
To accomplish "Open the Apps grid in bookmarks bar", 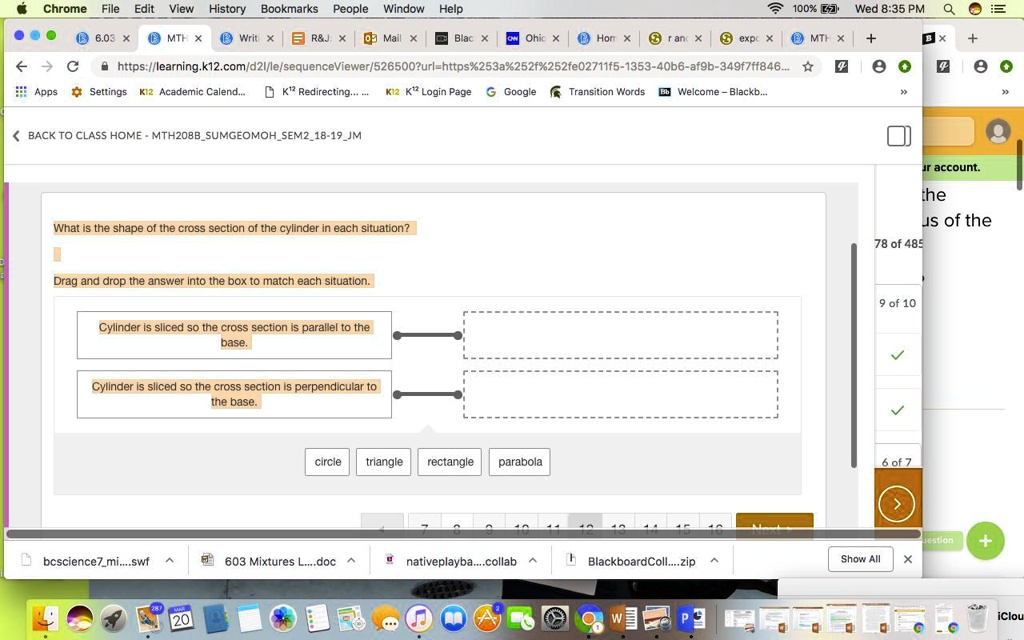I will coord(37,91).
